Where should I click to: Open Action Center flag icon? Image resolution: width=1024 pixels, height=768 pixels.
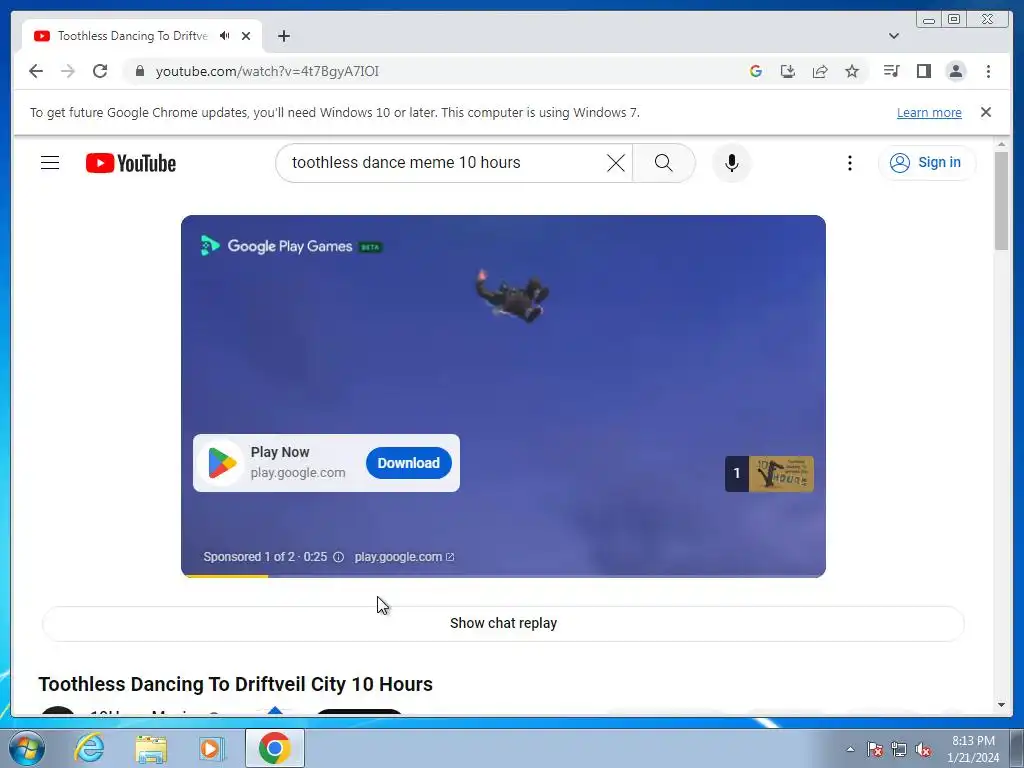[874, 749]
